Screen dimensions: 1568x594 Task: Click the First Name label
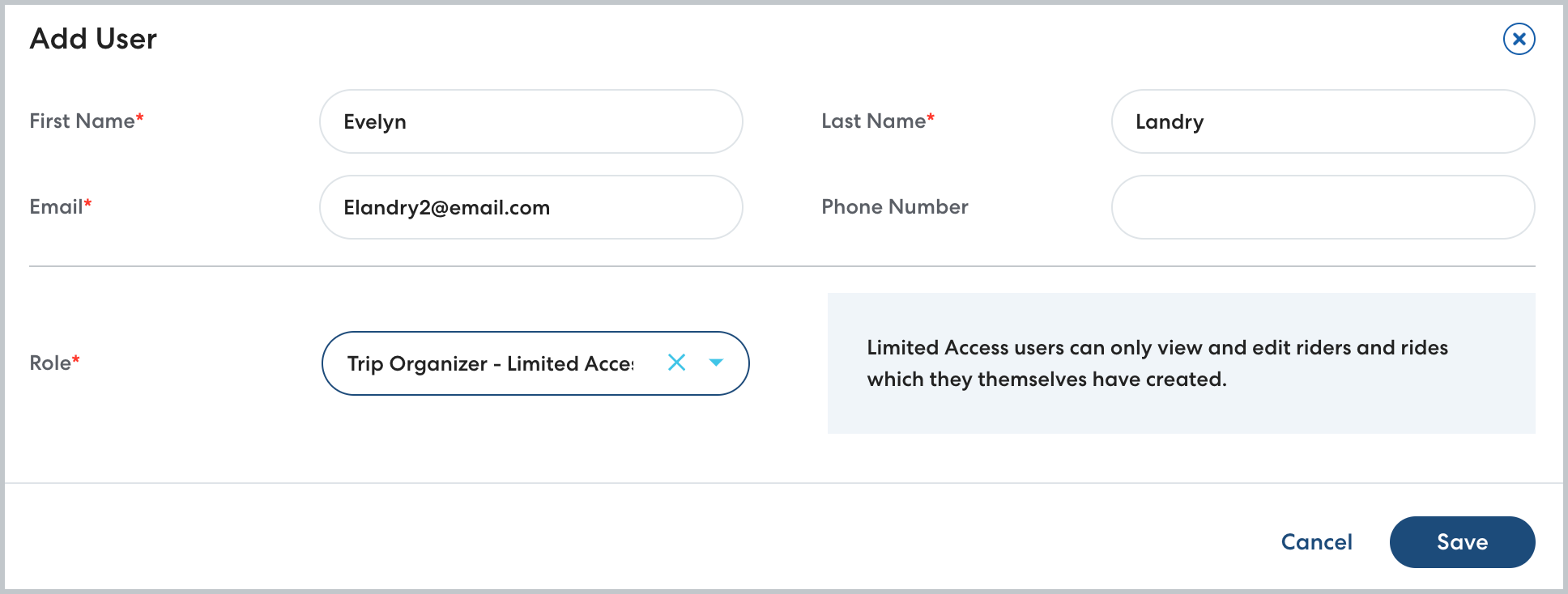(x=82, y=121)
